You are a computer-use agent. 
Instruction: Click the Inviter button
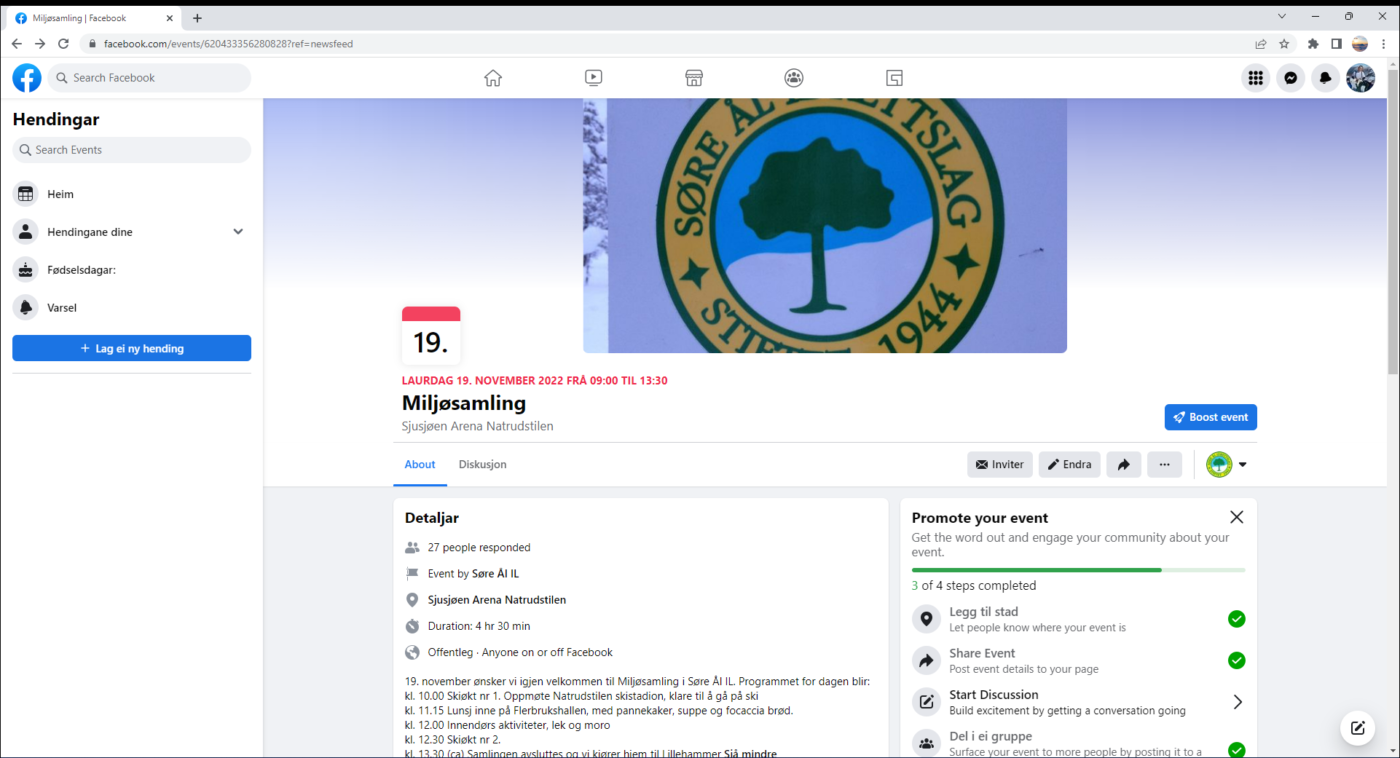point(1000,464)
